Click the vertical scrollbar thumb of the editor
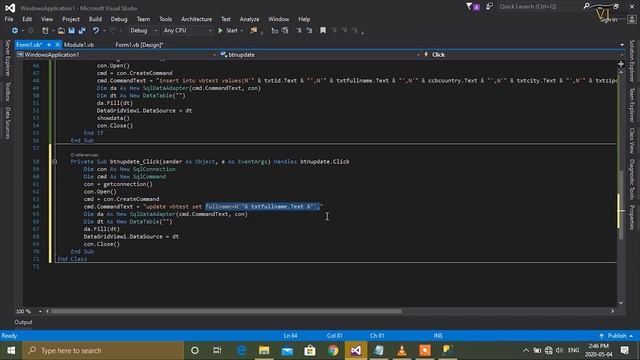 pyautogui.click(x=621, y=204)
